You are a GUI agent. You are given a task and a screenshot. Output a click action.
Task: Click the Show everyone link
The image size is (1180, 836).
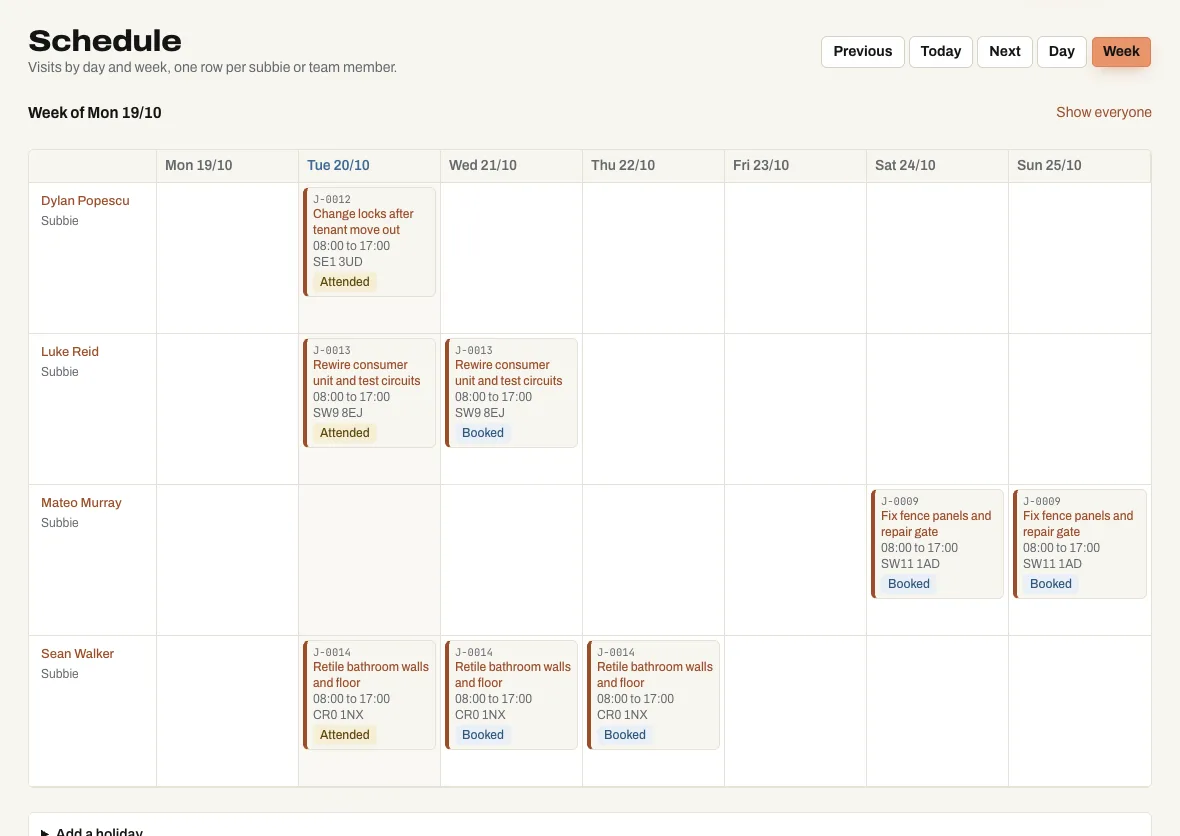click(x=1103, y=112)
